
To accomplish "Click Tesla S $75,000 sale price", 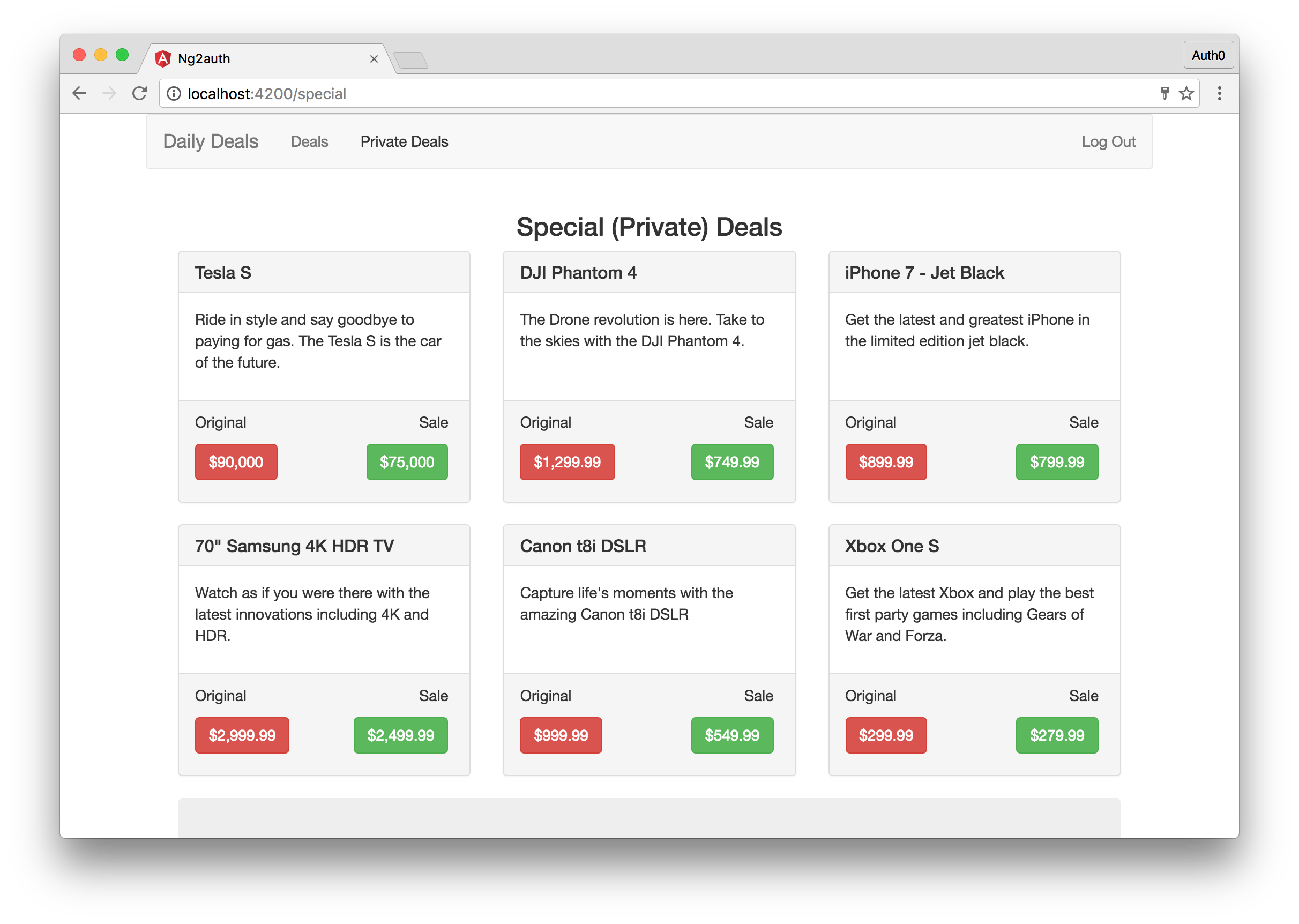I will 407,462.
